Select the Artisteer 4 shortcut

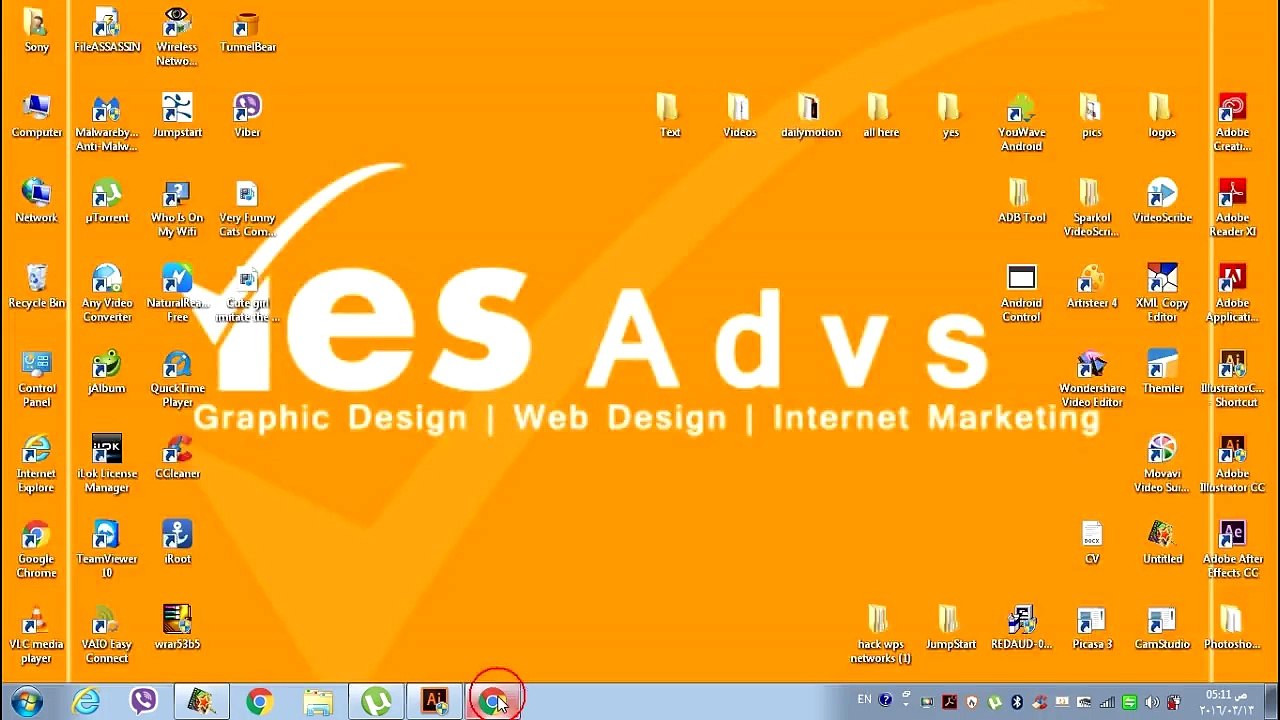tap(1091, 286)
